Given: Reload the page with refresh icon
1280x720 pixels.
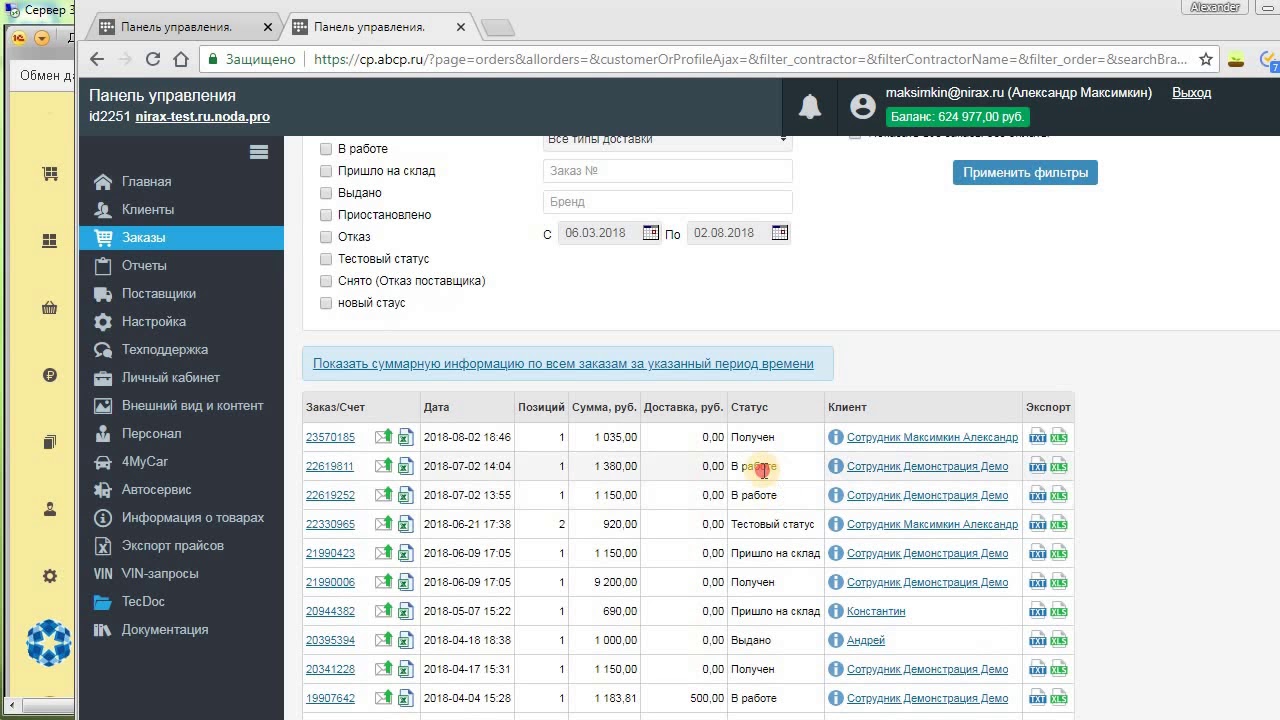Looking at the screenshot, I should tap(153, 59).
